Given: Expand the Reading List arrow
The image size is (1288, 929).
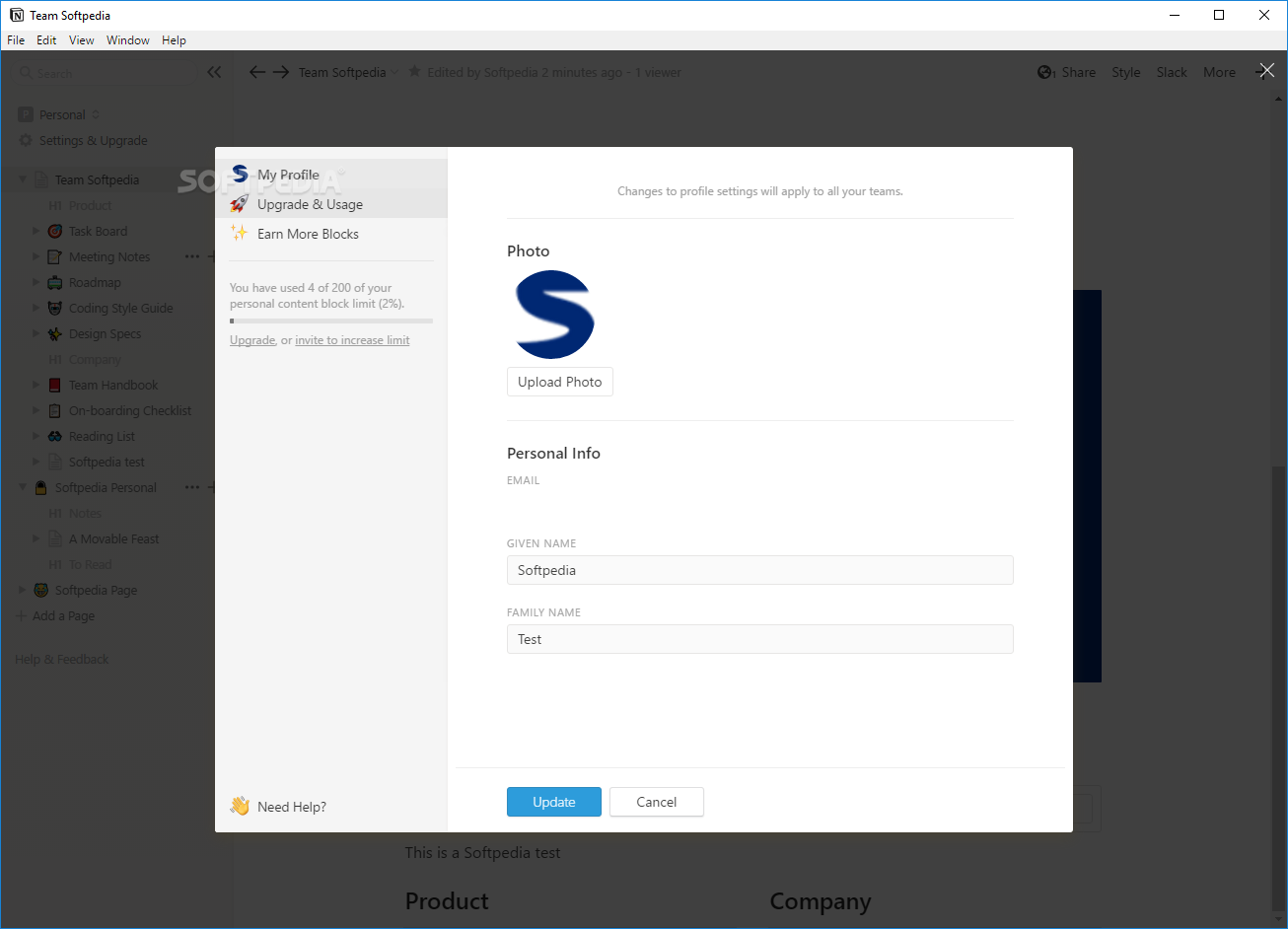Looking at the screenshot, I should [x=36, y=436].
